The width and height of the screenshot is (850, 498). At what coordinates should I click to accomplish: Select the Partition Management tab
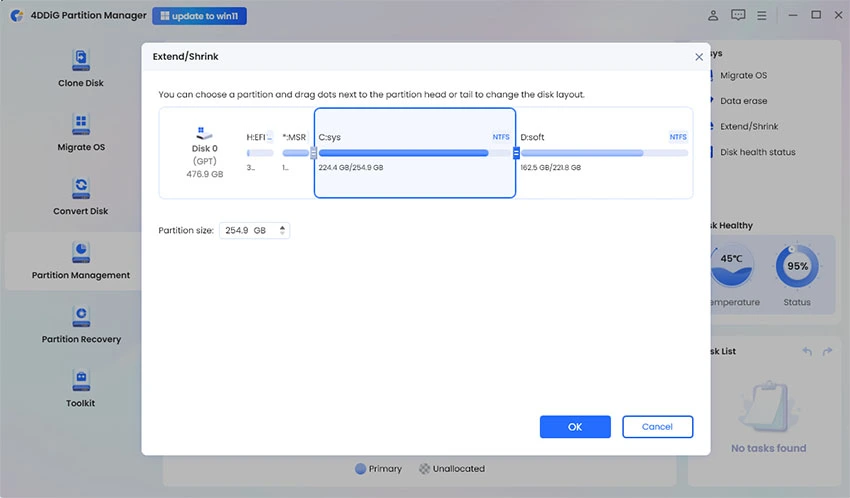80,261
